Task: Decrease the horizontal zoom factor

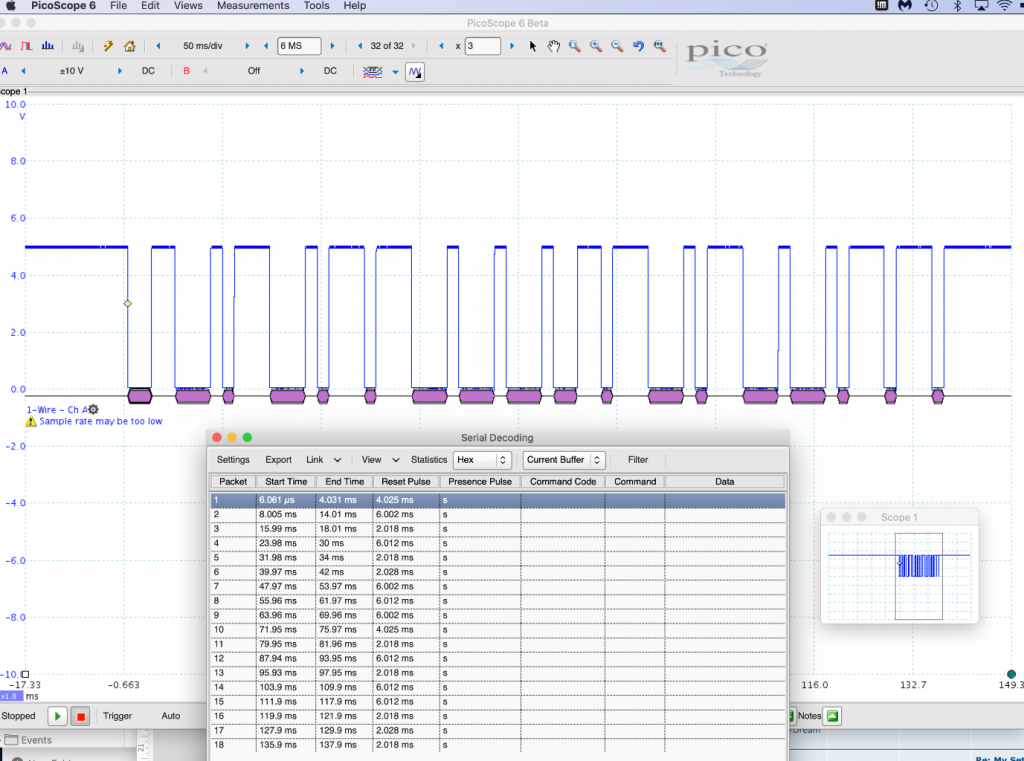Action: (x=441, y=46)
